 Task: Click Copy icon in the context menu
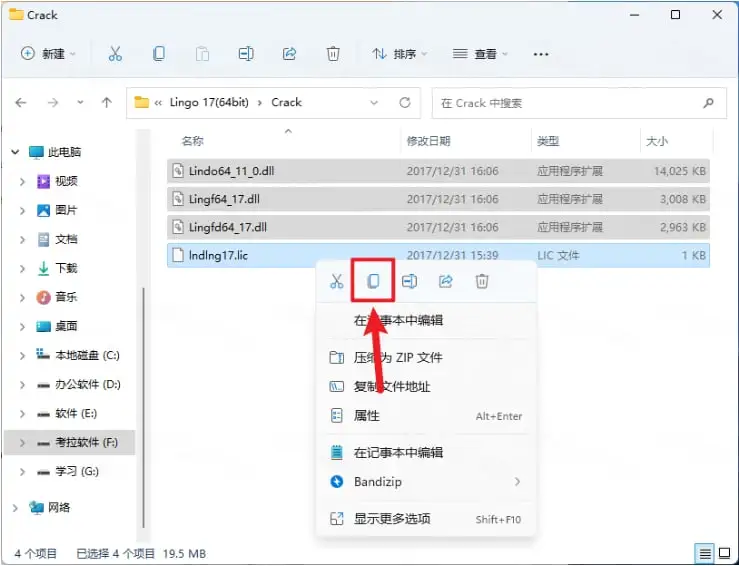click(x=373, y=281)
